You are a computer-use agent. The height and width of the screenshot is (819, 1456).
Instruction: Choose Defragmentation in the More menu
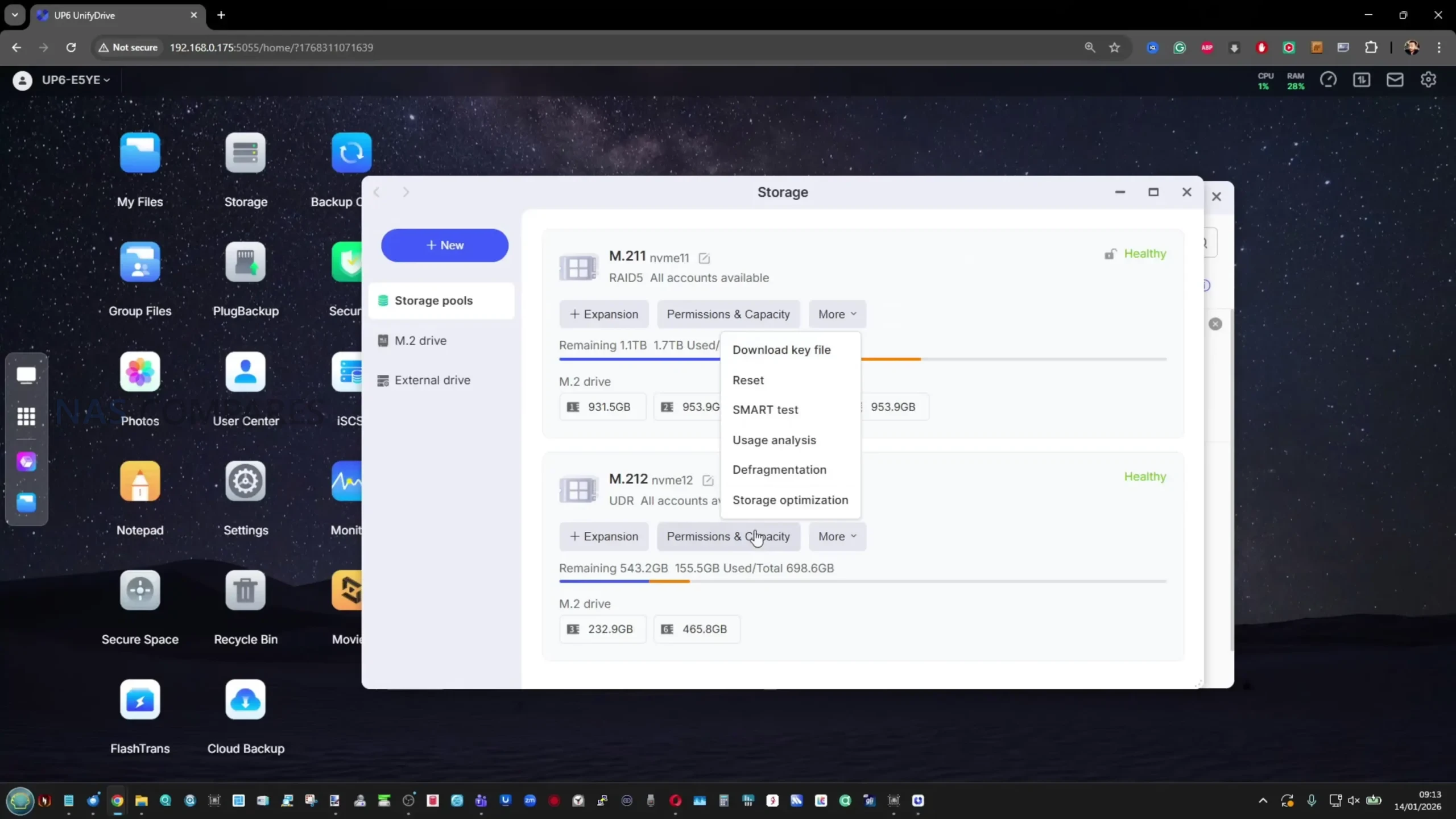(x=779, y=470)
